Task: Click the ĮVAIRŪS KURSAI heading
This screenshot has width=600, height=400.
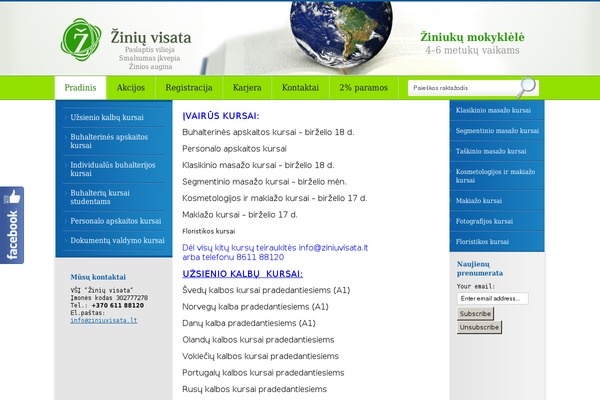Action: coord(221,116)
